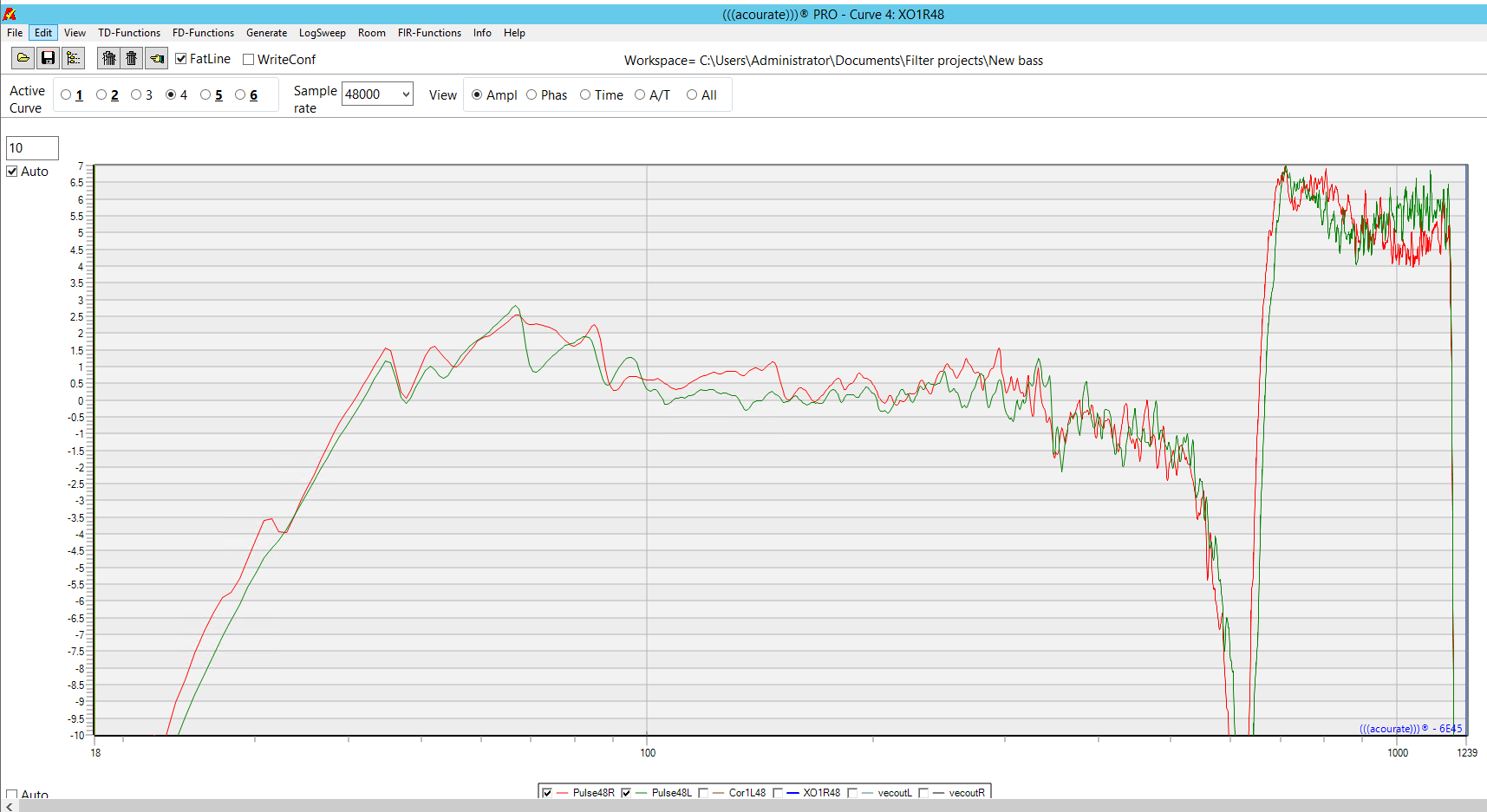The width and height of the screenshot is (1487, 812).
Task: Hide the Pulse48L curve via legend checkbox
Action: [x=626, y=793]
